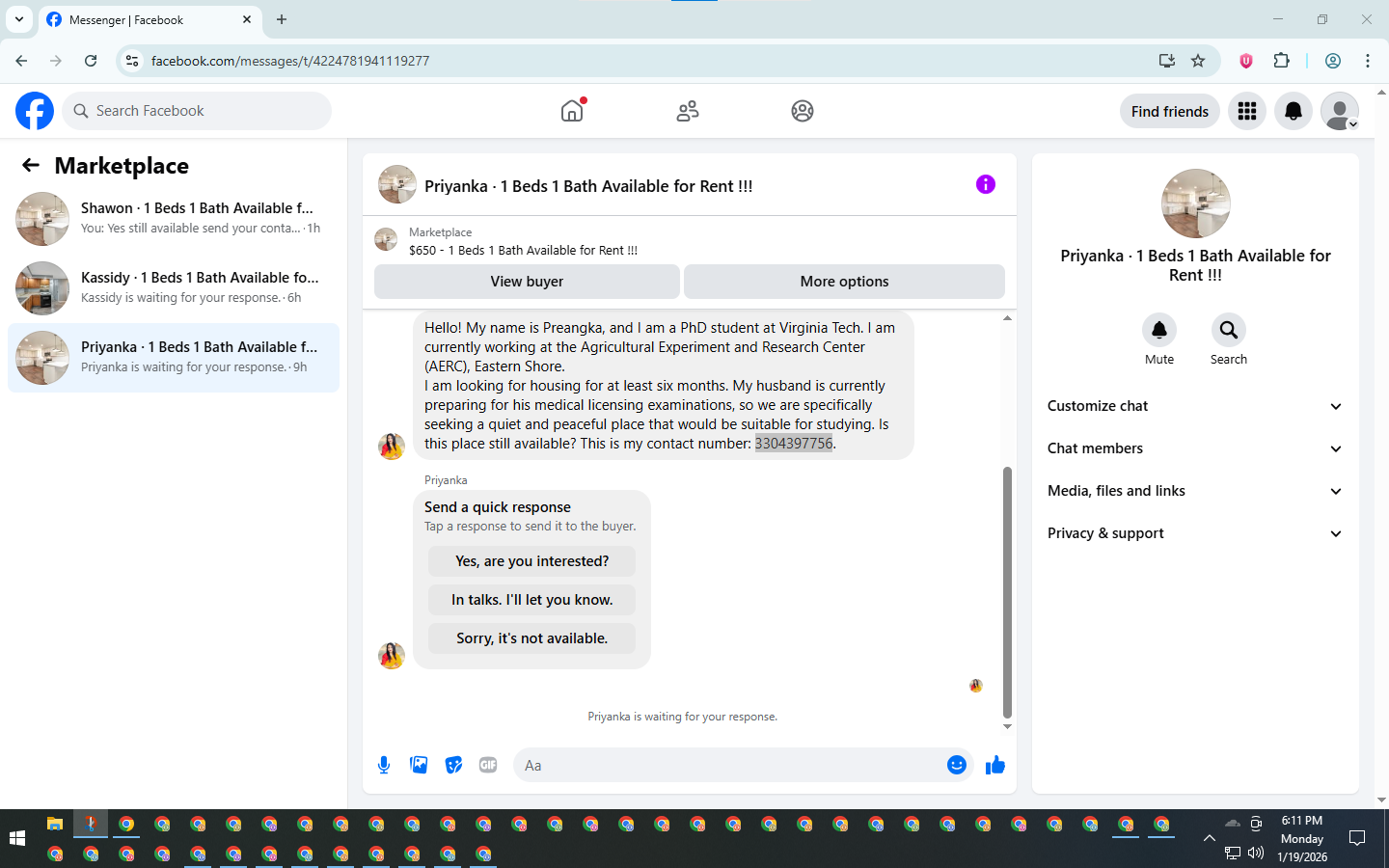The height and width of the screenshot is (868, 1389).
Task: Open the Home feed icon
Action: [572, 111]
